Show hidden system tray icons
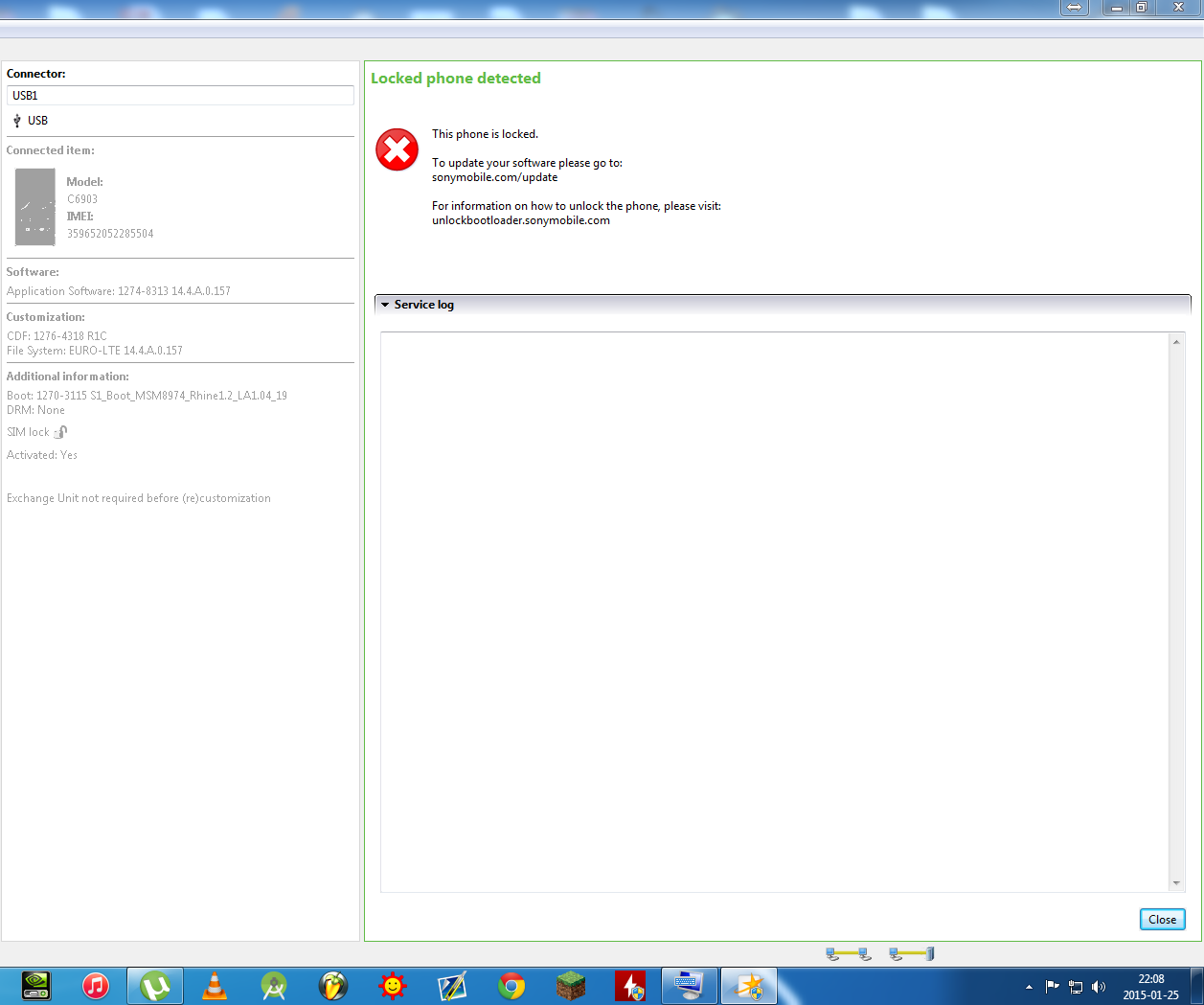 [1029, 987]
